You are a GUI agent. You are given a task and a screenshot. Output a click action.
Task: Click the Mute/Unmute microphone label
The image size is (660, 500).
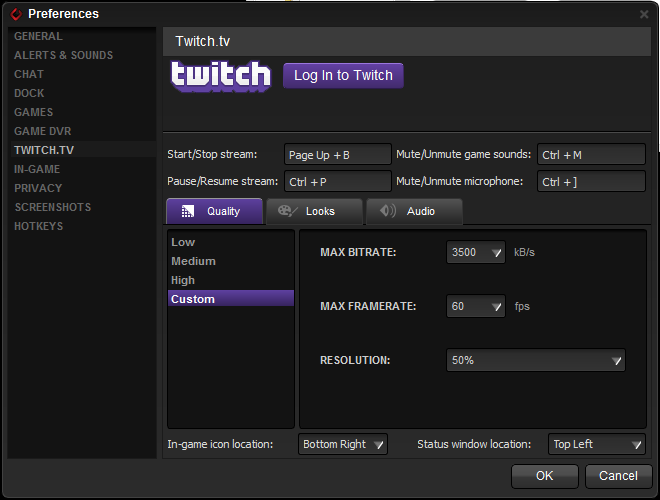click(x=460, y=181)
